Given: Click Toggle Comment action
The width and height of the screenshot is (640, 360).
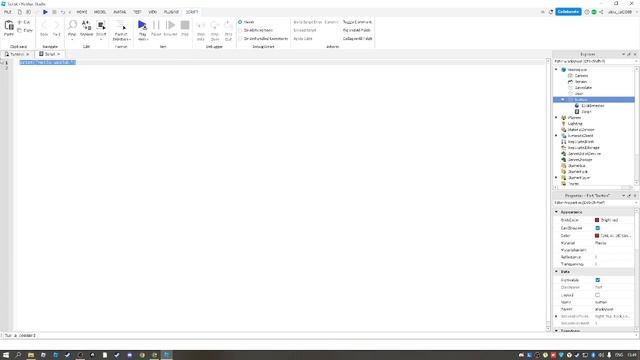Looking at the screenshot, I should click(x=357, y=22).
